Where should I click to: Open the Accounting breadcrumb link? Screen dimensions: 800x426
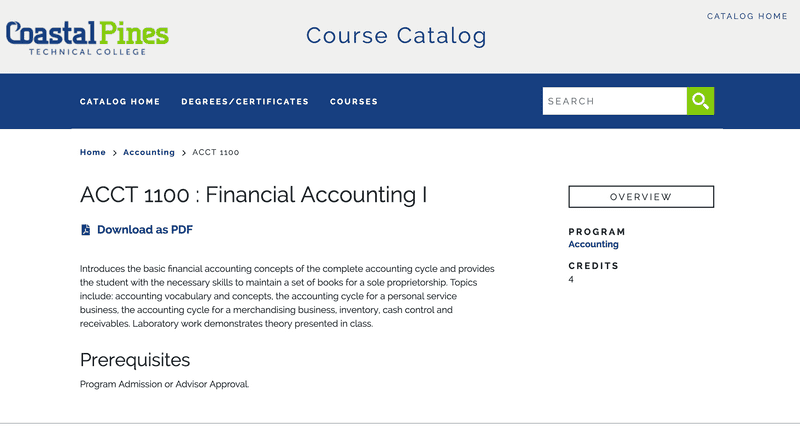(x=149, y=152)
